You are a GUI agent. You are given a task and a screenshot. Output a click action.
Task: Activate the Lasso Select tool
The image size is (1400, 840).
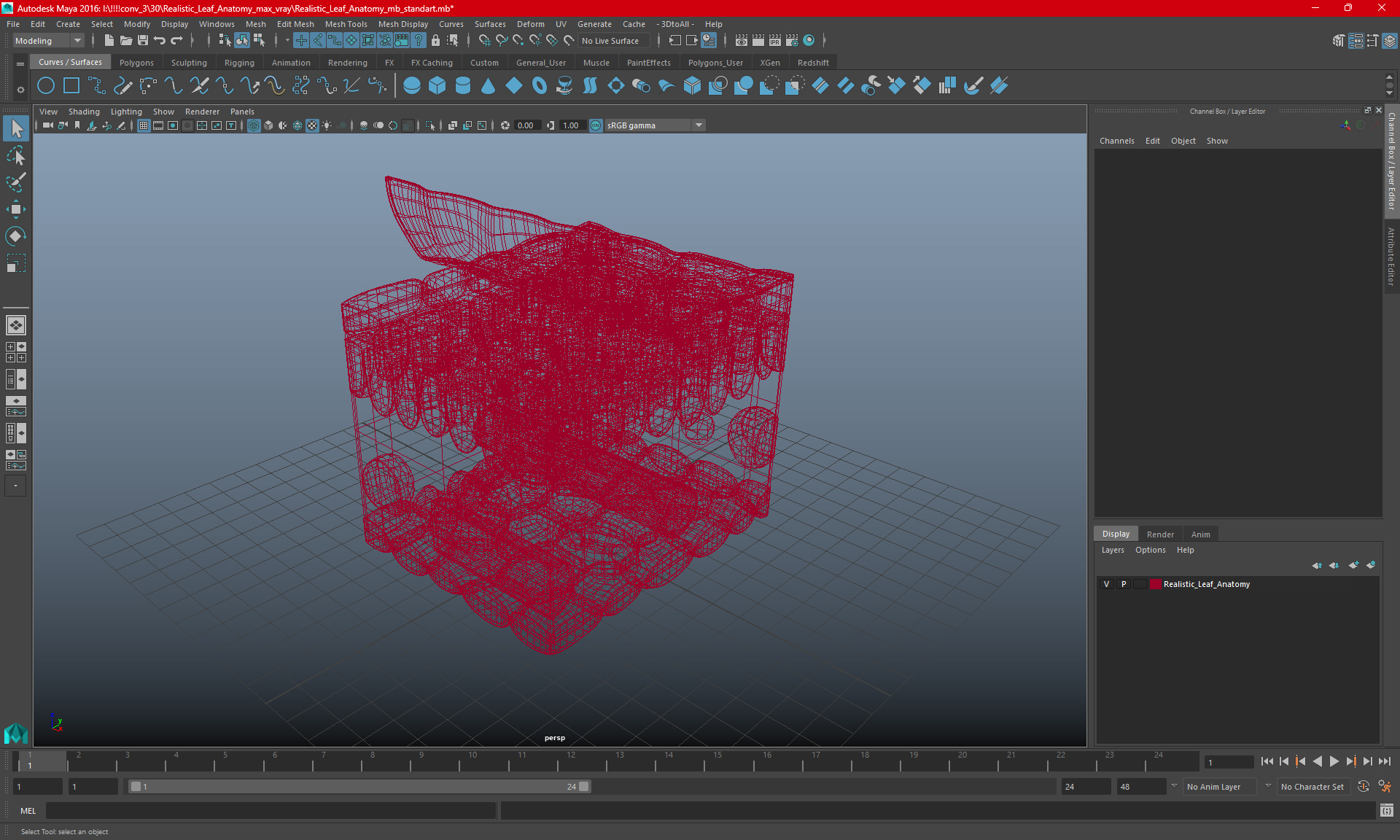coord(16,155)
